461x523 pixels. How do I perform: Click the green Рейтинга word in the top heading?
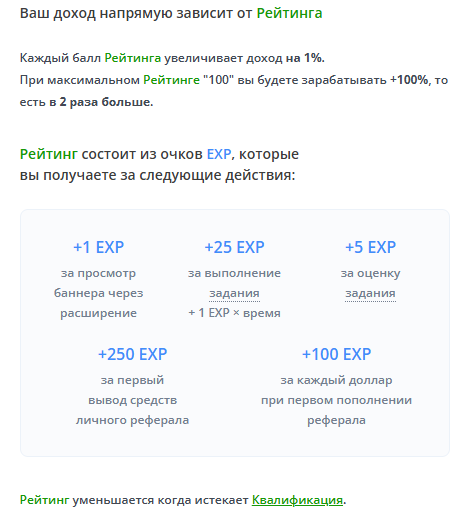point(289,13)
